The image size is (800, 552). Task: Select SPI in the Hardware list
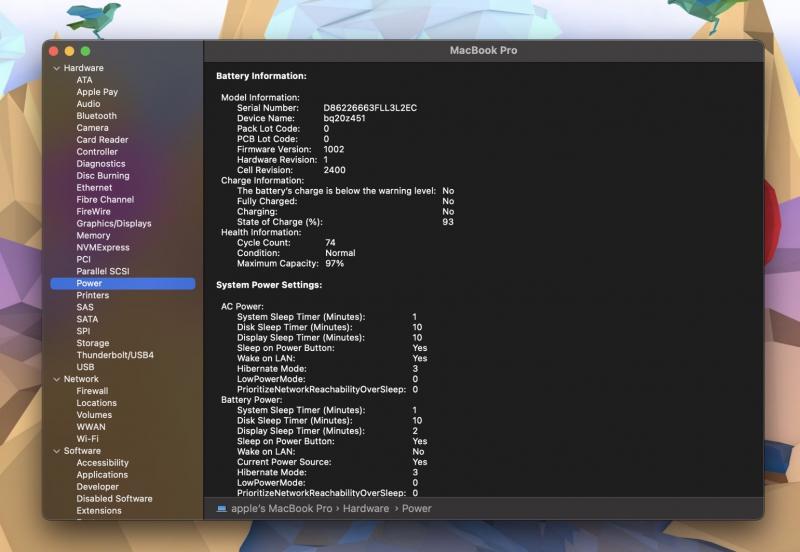tap(83, 331)
